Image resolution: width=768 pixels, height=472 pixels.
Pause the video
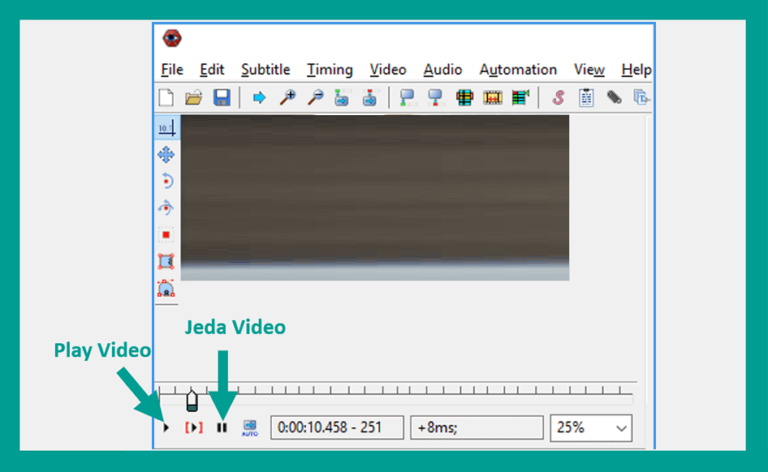point(222,428)
